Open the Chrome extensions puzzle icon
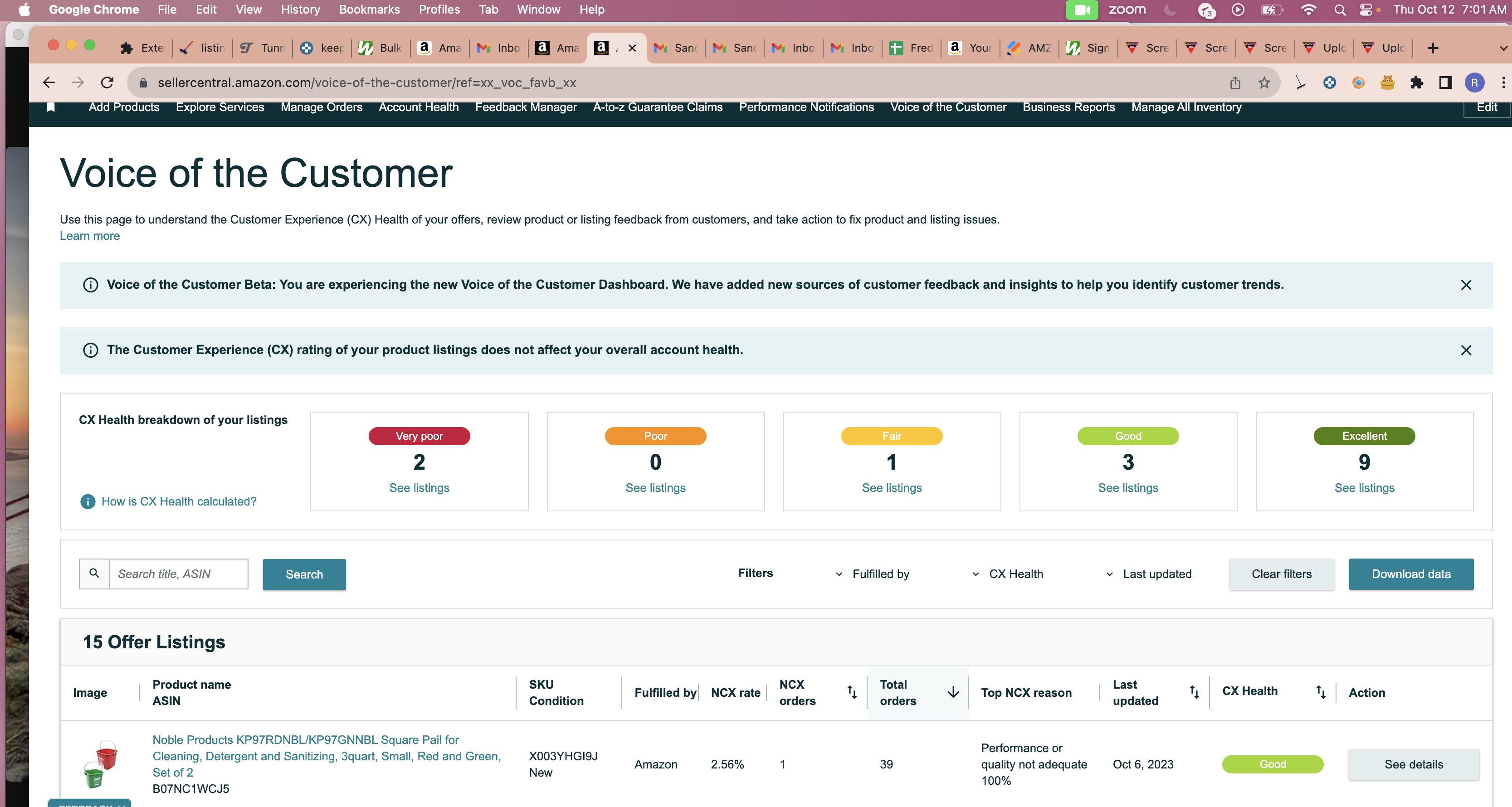The height and width of the screenshot is (807, 1512). pos(1416,83)
